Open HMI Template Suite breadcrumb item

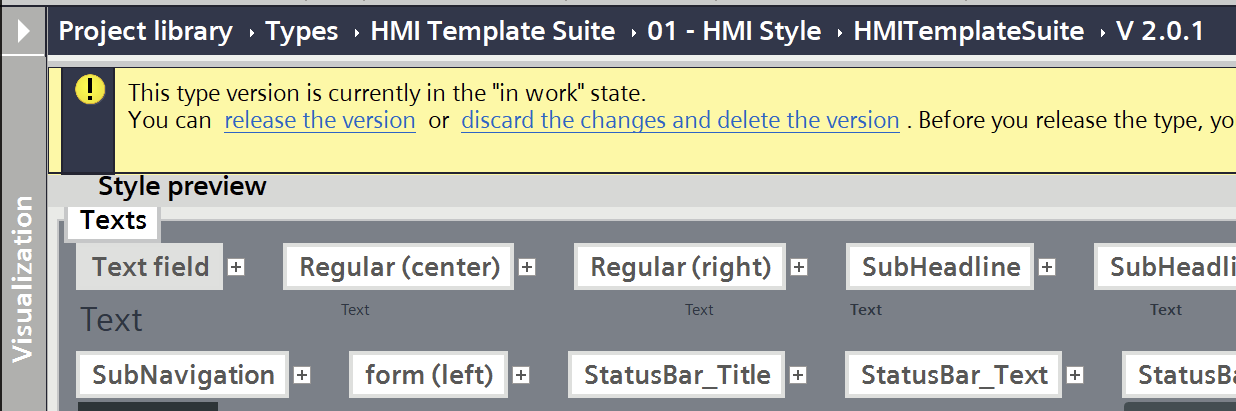(492, 31)
